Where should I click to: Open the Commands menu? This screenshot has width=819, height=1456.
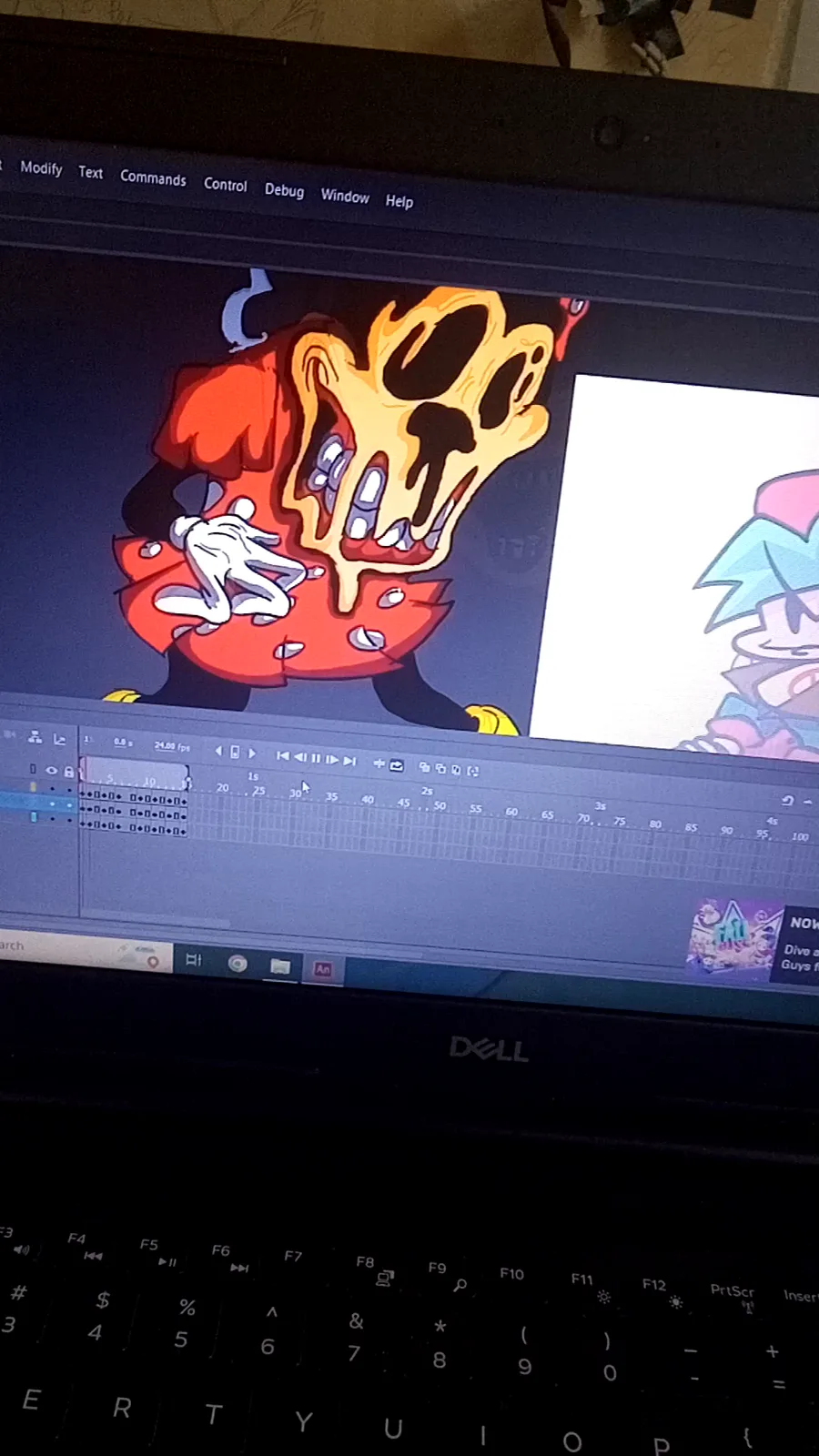(x=153, y=178)
